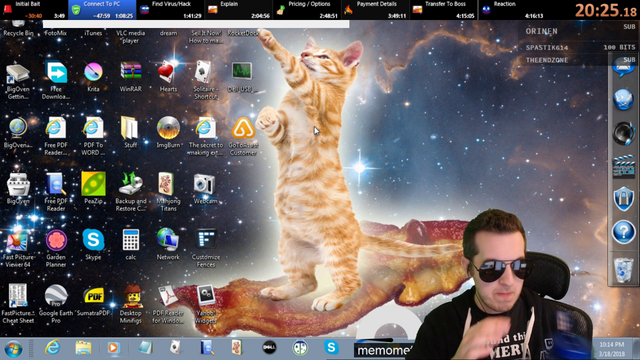Select the 'Transfer To Boss' segment
This screenshot has height=360, width=640.
443,10
